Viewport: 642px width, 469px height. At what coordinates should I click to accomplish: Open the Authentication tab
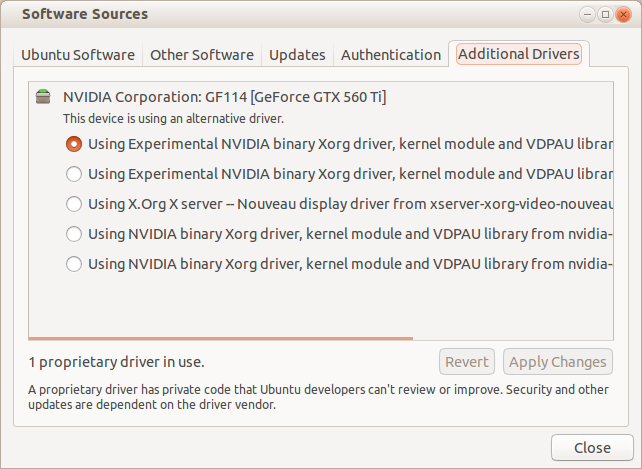tap(391, 55)
